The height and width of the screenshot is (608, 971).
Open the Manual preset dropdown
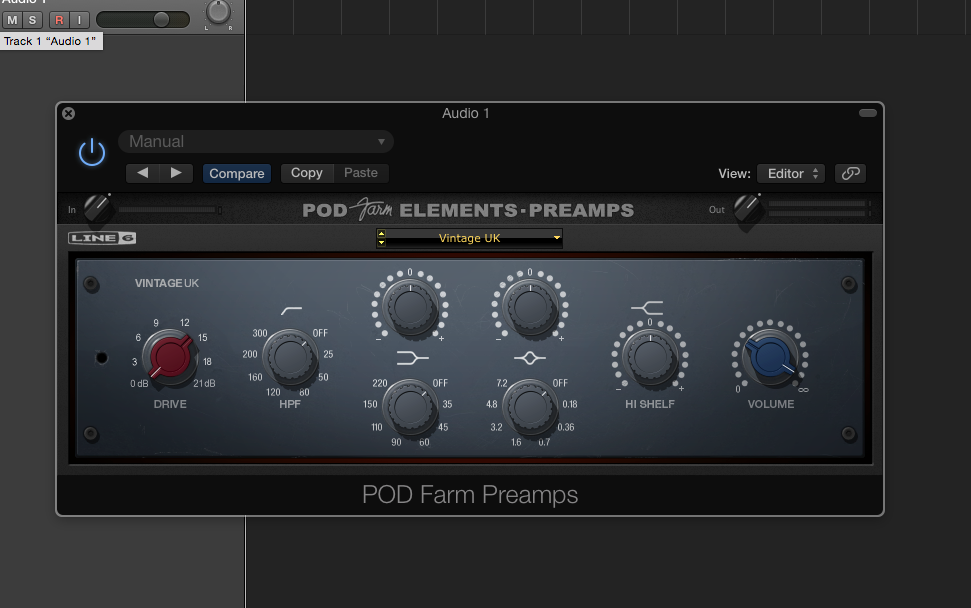click(x=256, y=141)
